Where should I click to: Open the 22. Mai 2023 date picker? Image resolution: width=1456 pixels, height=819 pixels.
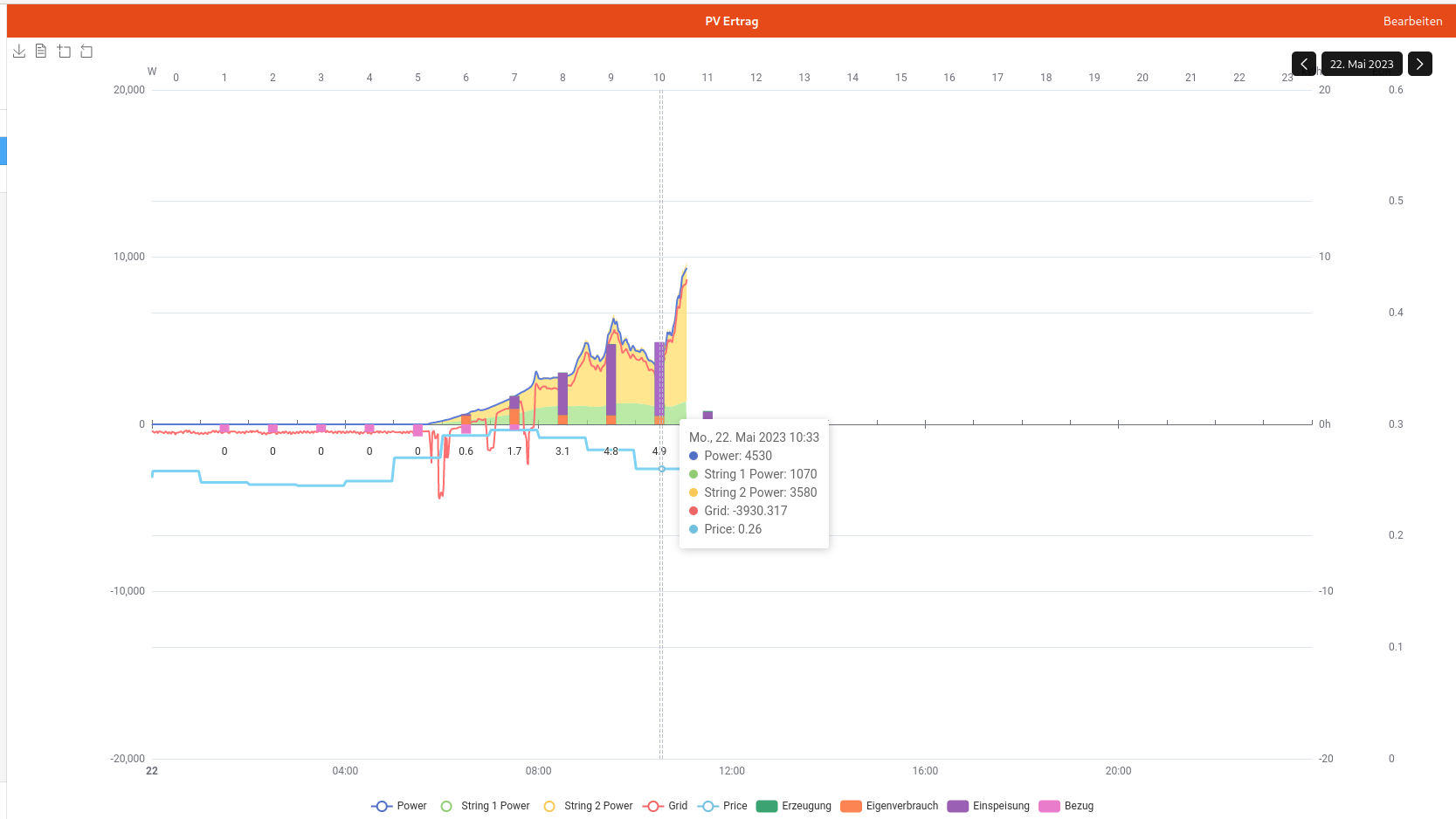coord(1361,64)
